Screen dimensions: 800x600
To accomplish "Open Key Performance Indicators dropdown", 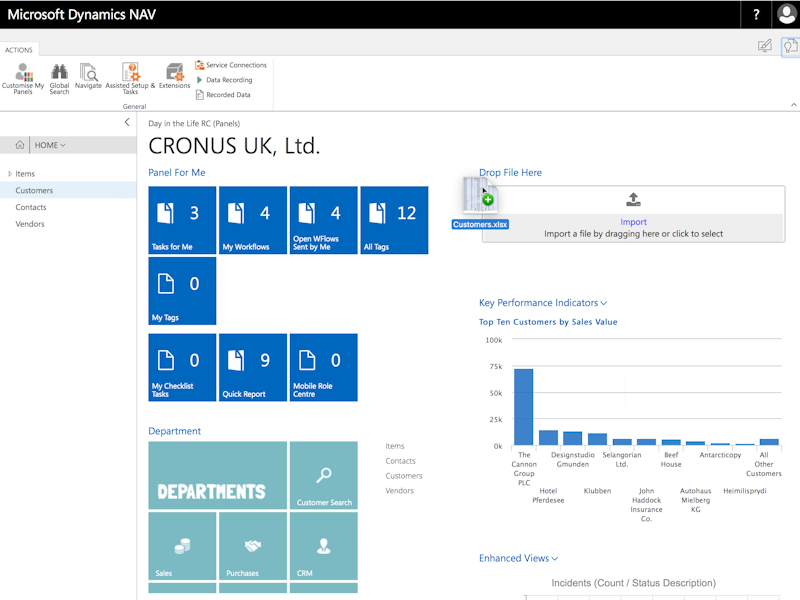I will tap(543, 303).
